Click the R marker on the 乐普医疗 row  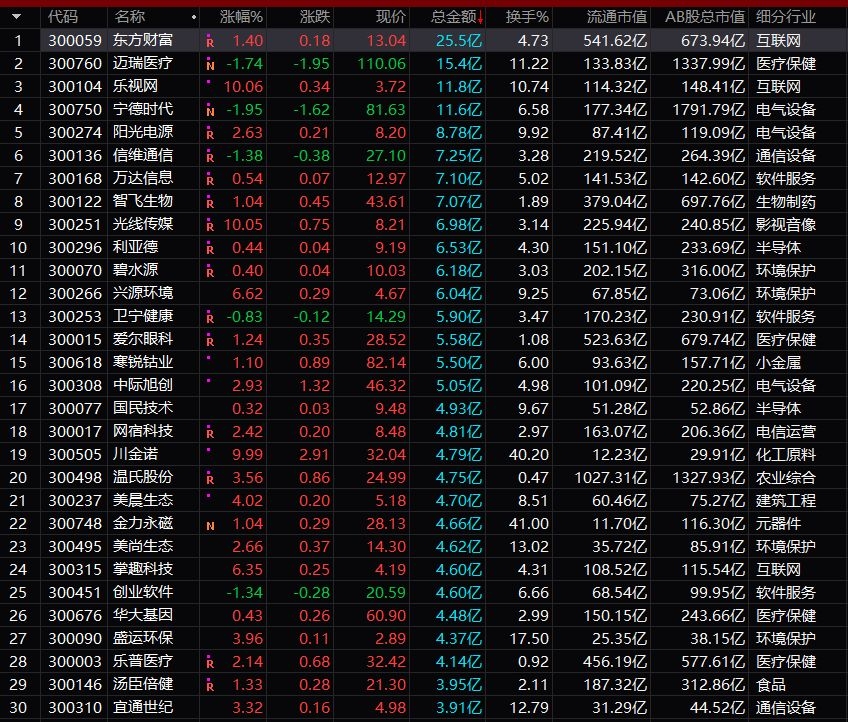210,663
